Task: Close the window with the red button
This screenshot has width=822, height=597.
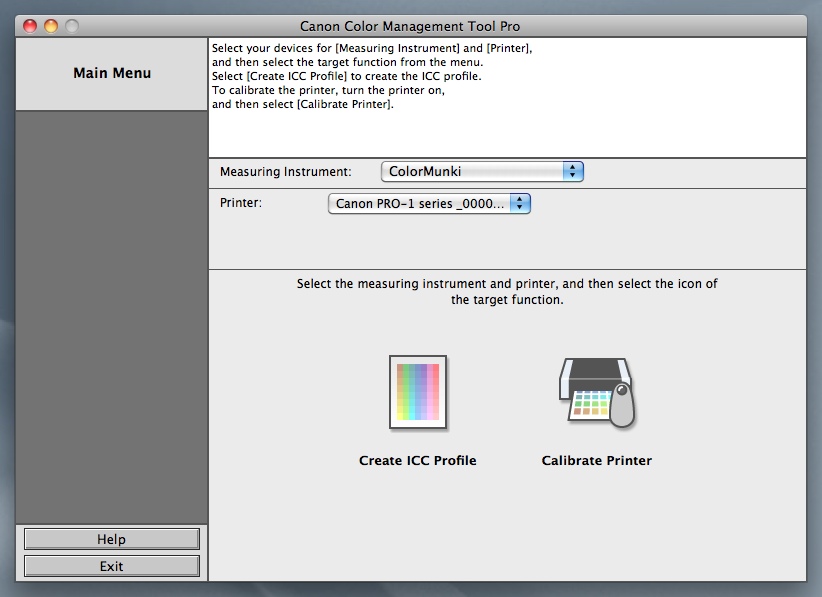Action: click(30, 26)
